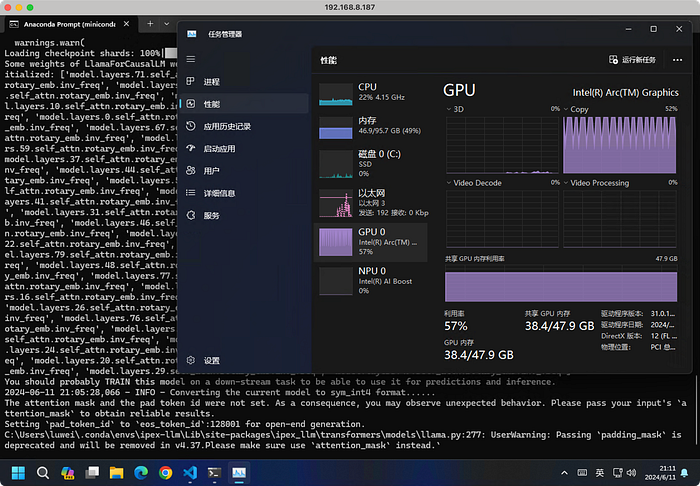The image size is (700, 486).
Task: Click the App history clock icon
Action: tap(191, 126)
